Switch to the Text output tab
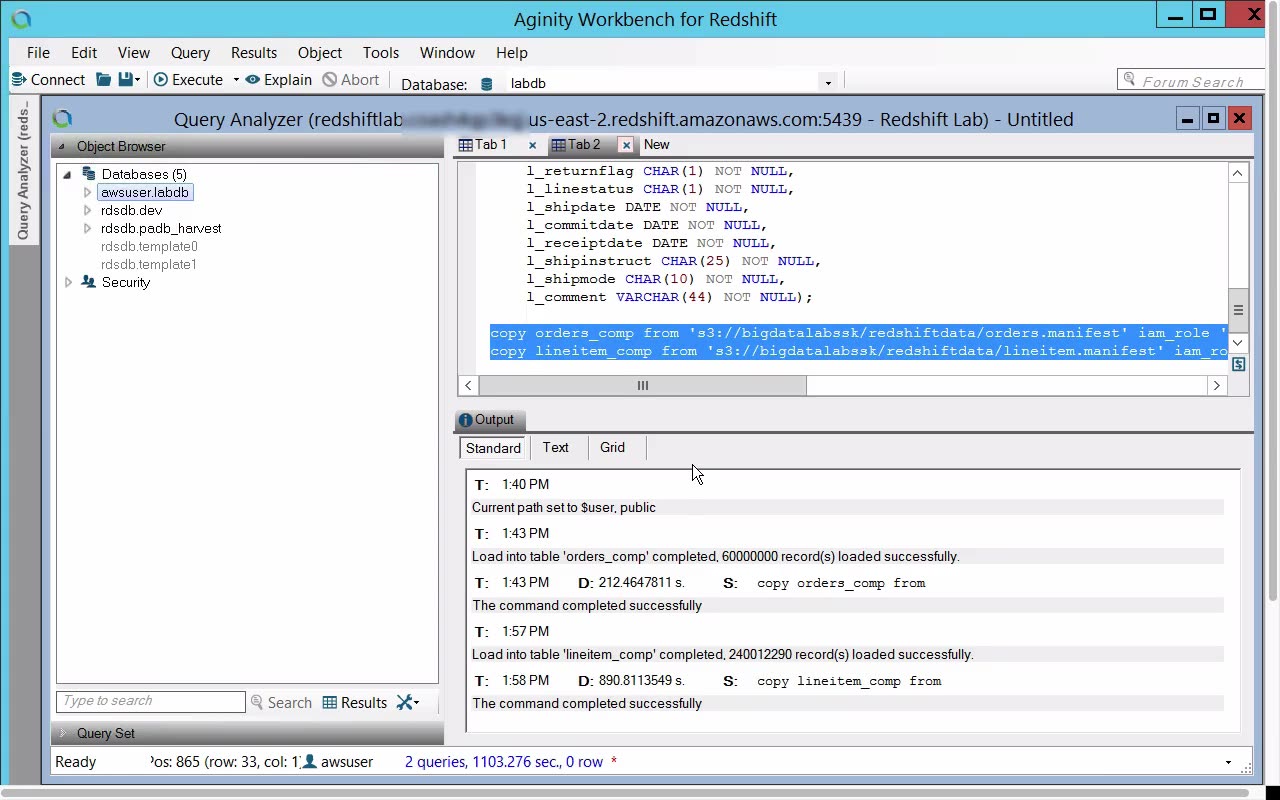This screenshot has width=1280, height=800. [555, 448]
